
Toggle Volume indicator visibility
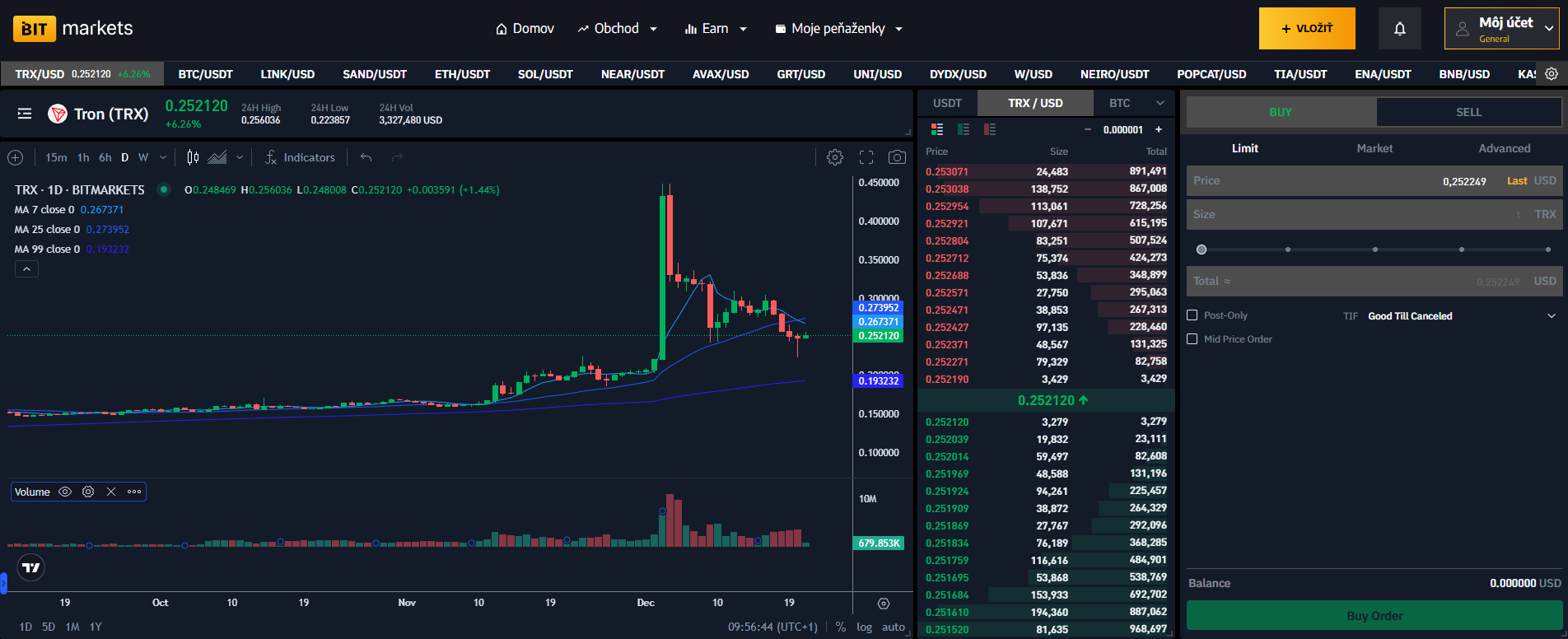[65, 492]
